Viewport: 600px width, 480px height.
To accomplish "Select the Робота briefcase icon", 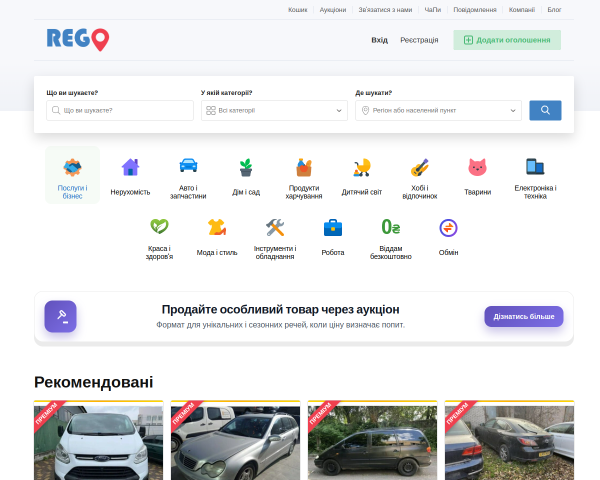I will point(333,227).
